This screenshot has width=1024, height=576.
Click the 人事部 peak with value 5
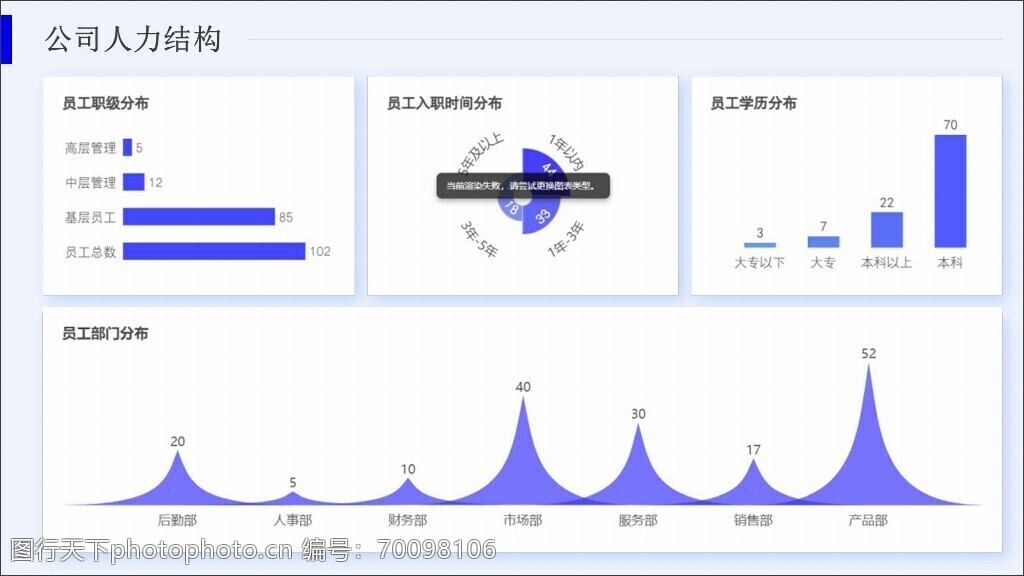pyautogui.click(x=293, y=498)
